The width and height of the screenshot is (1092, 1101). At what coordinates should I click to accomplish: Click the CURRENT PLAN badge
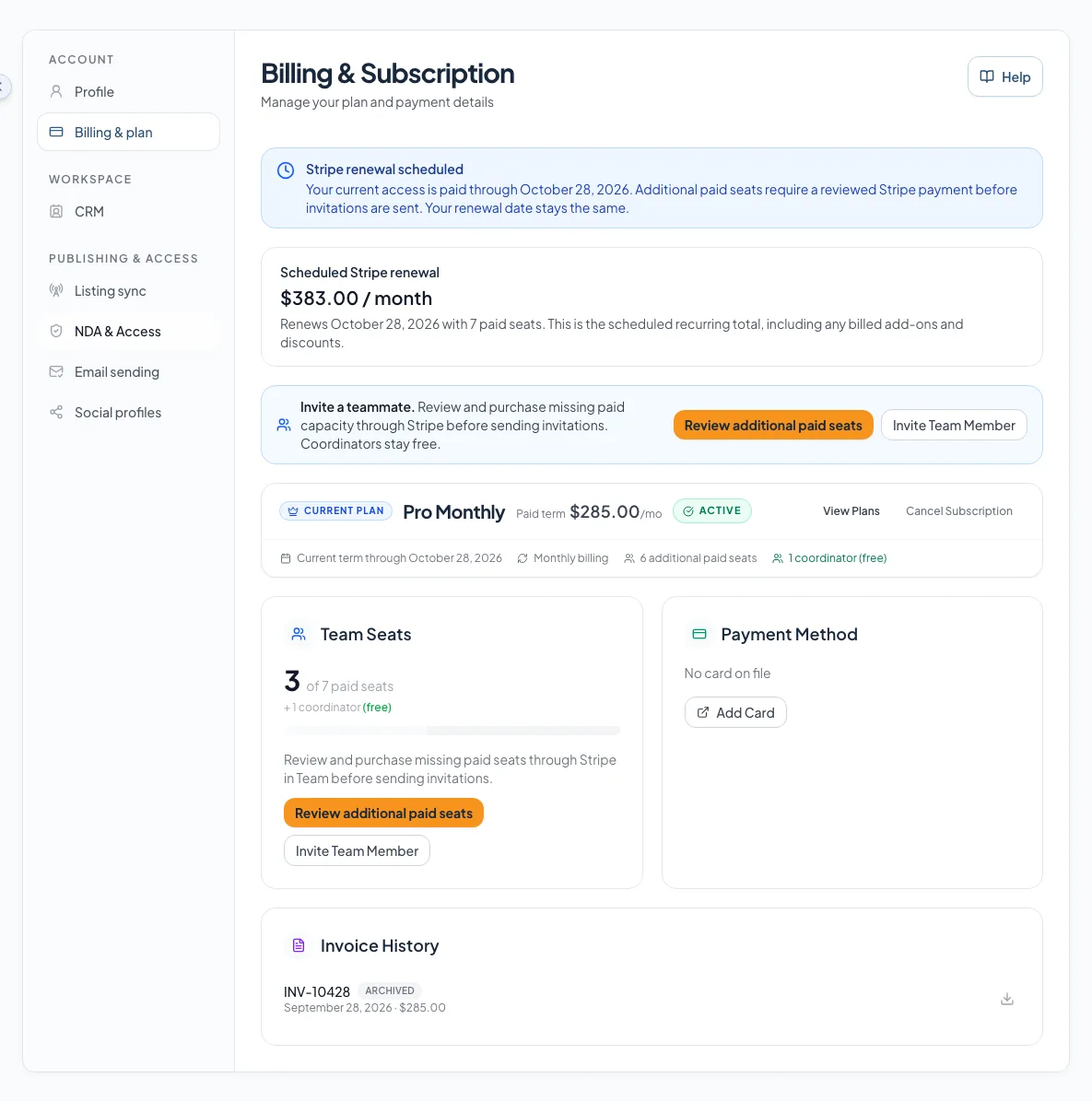tap(335, 511)
